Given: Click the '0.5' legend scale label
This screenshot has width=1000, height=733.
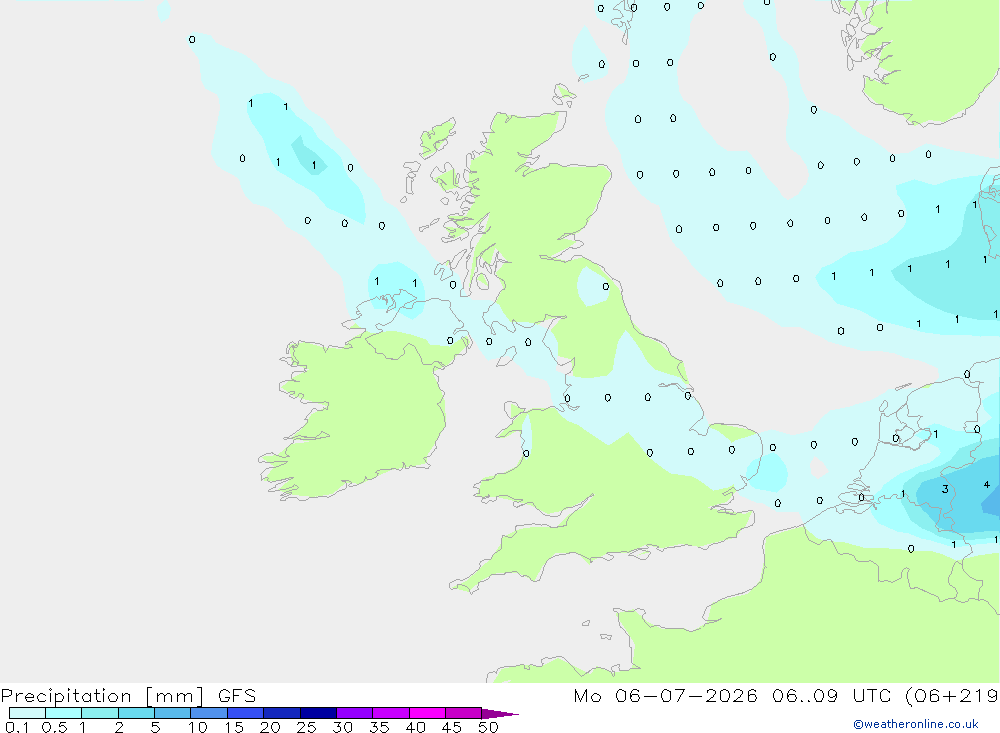Looking at the screenshot, I should [54, 727].
